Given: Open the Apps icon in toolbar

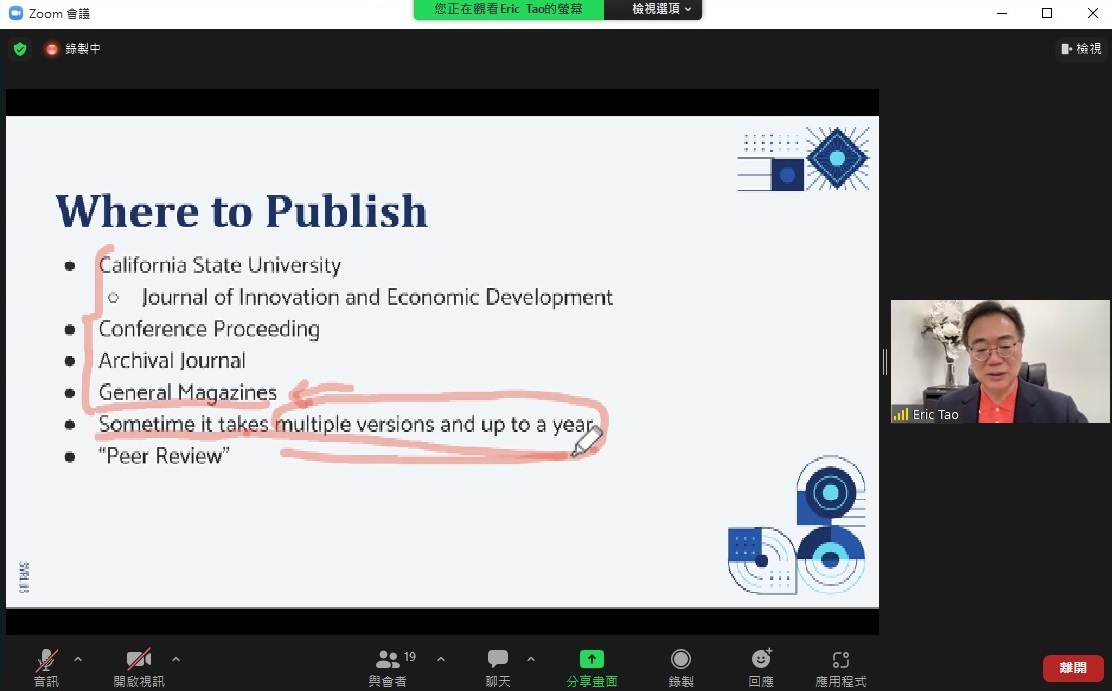Looking at the screenshot, I should tap(840, 660).
